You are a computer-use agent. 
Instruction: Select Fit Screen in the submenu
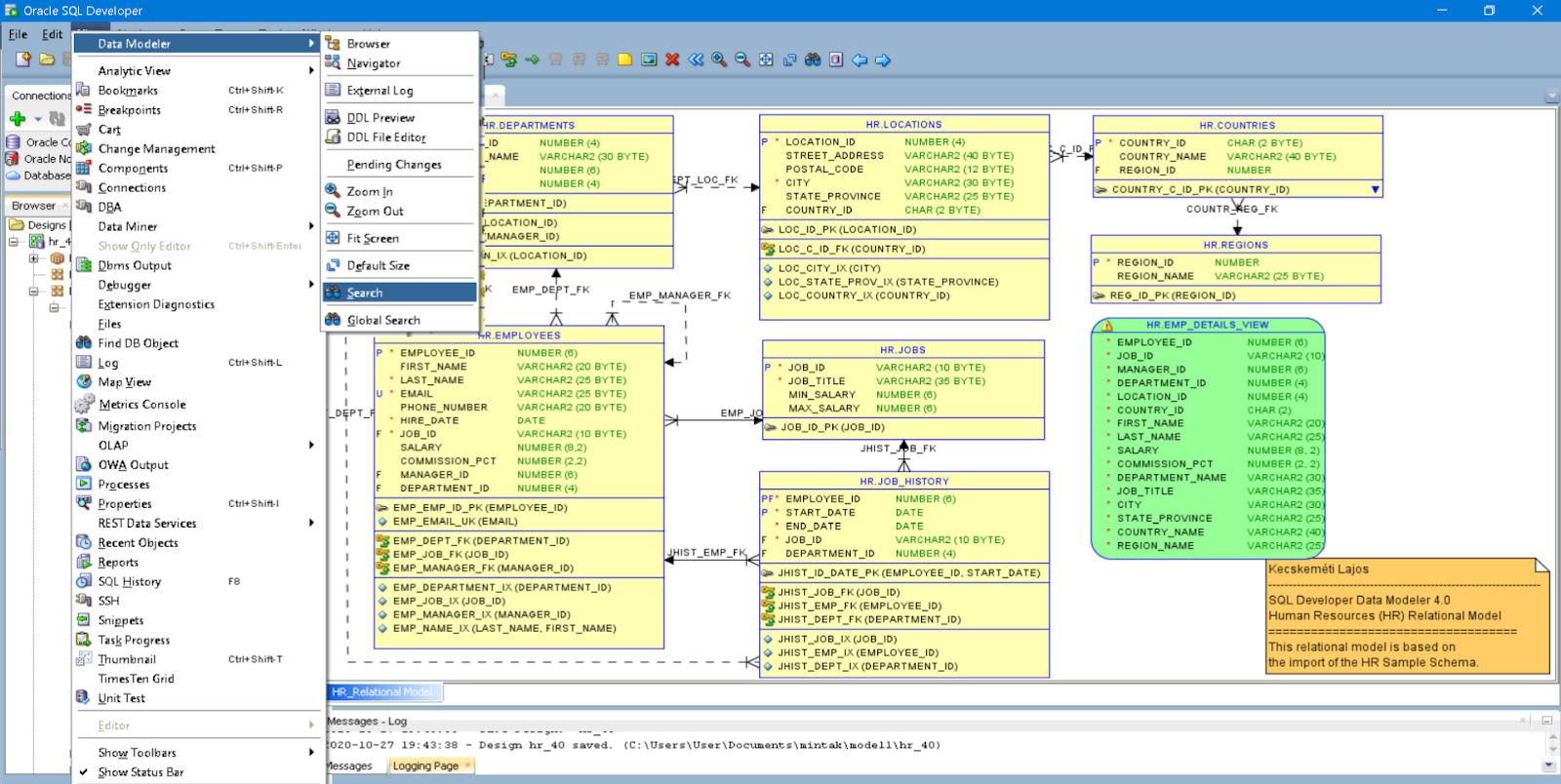[x=400, y=238]
